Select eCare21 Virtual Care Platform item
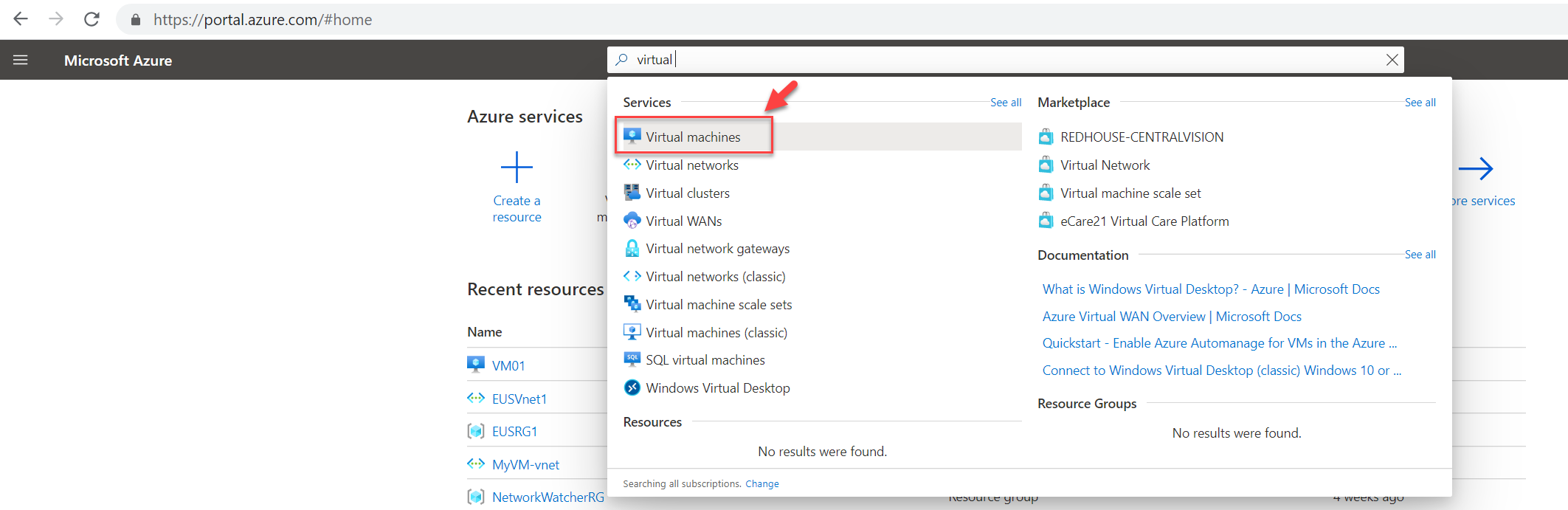The height and width of the screenshot is (510, 1568). [x=1144, y=221]
